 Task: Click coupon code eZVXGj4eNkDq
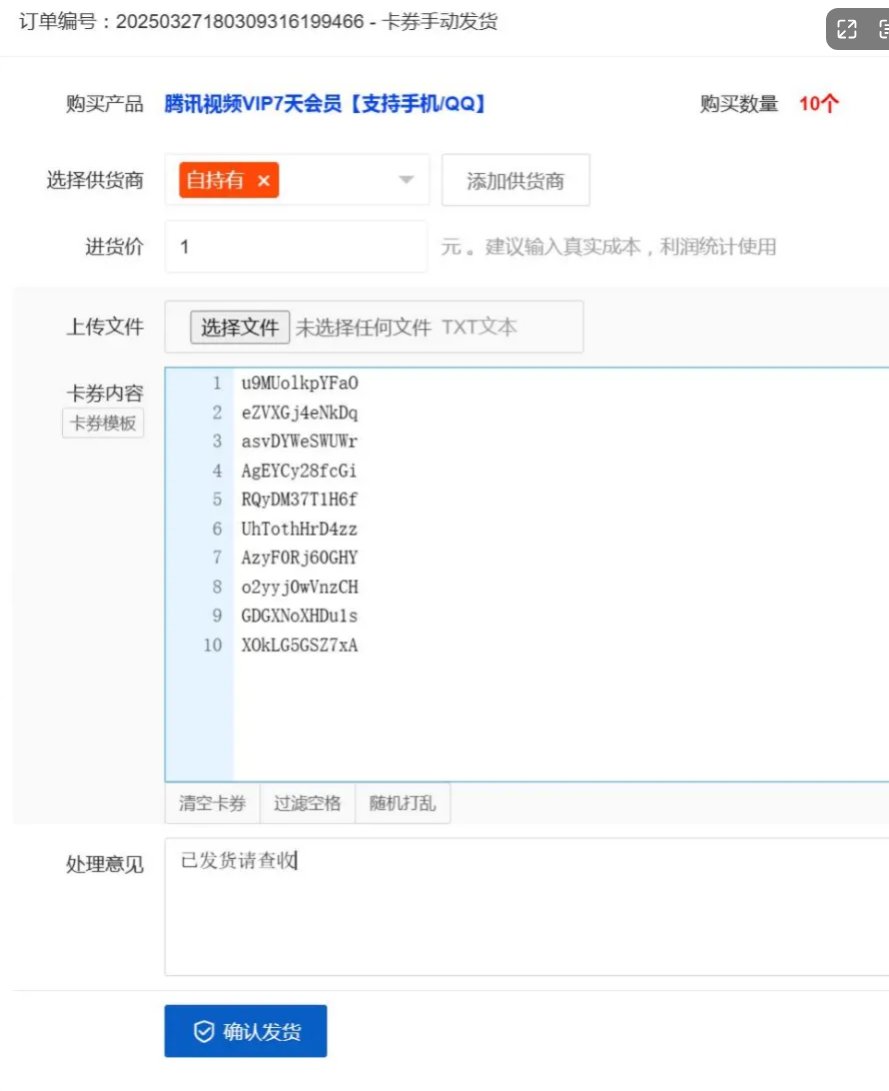pos(300,413)
